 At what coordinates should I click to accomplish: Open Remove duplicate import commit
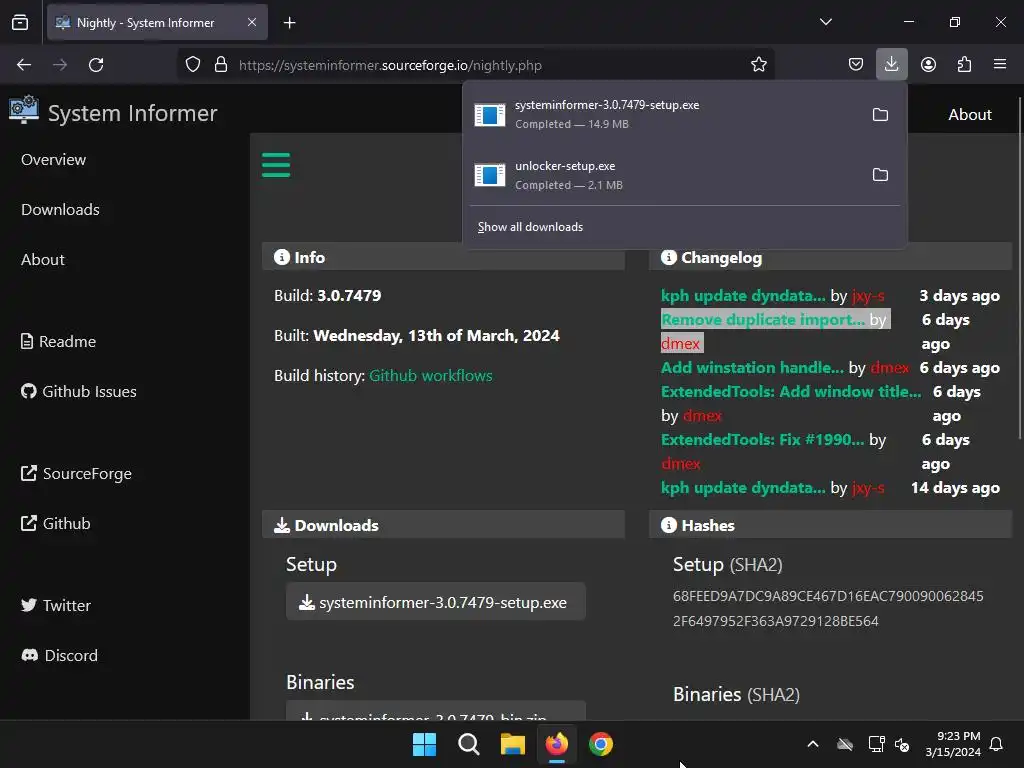coord(763,319)
